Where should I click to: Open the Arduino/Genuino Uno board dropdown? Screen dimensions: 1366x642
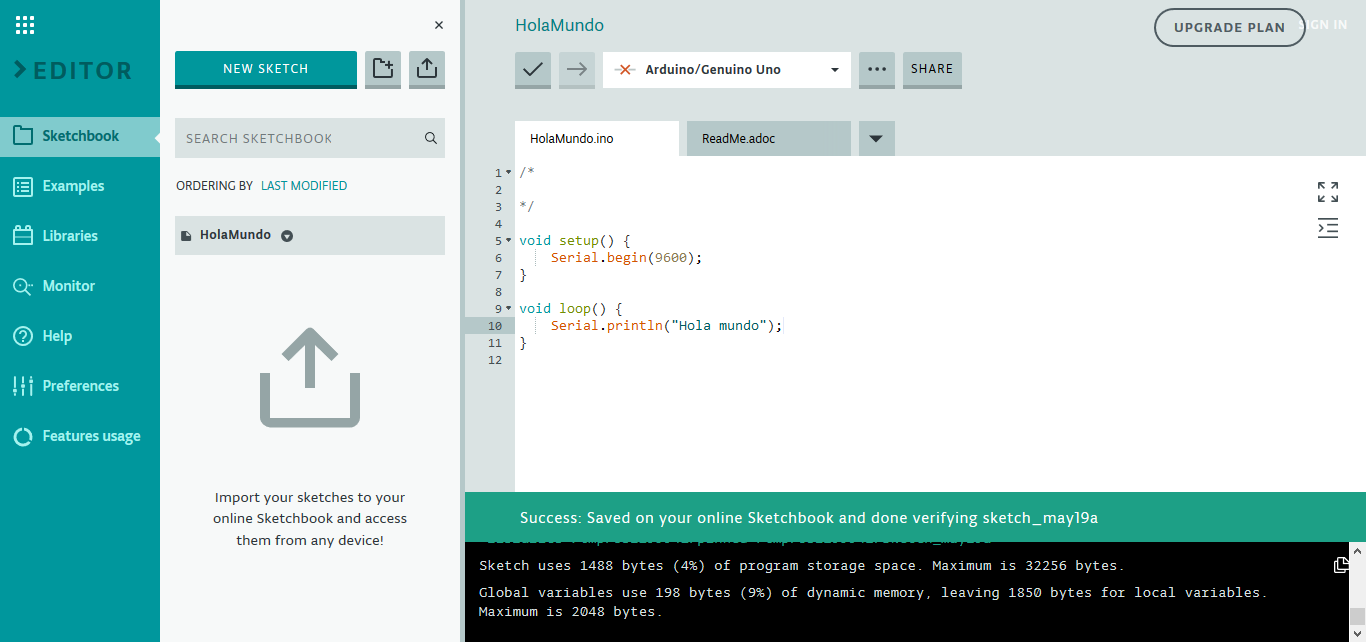(x=727, y=70)
